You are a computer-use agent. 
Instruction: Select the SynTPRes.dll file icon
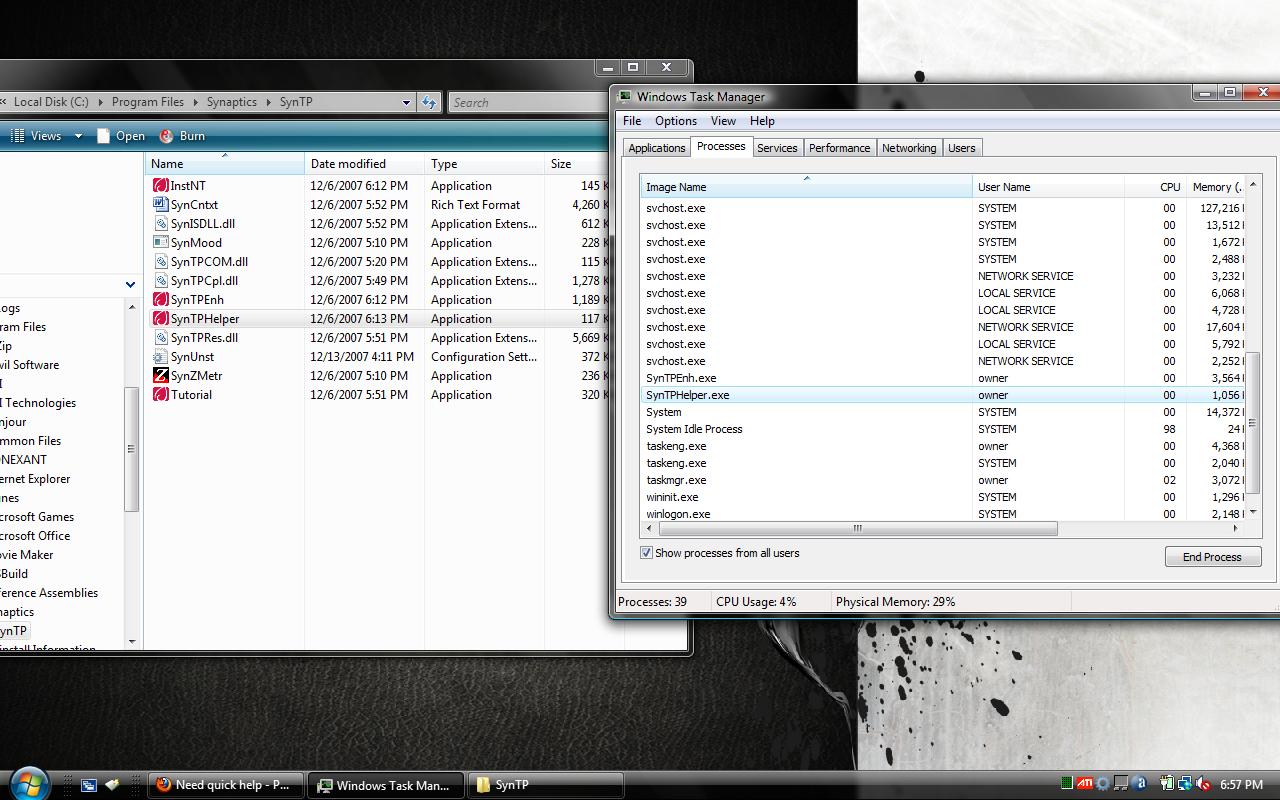(160, 337)
